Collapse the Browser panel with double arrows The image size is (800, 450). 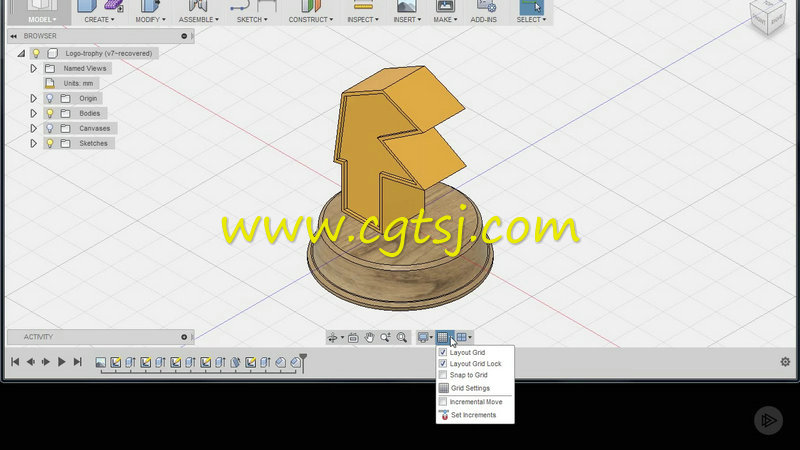[x=13, y=36]
